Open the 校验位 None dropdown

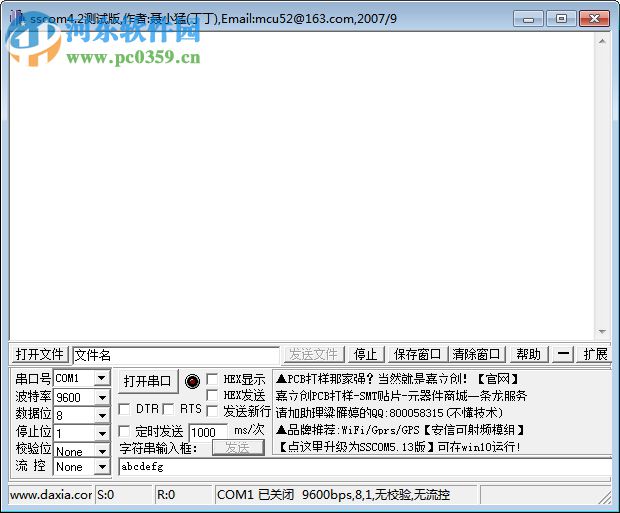102,451
